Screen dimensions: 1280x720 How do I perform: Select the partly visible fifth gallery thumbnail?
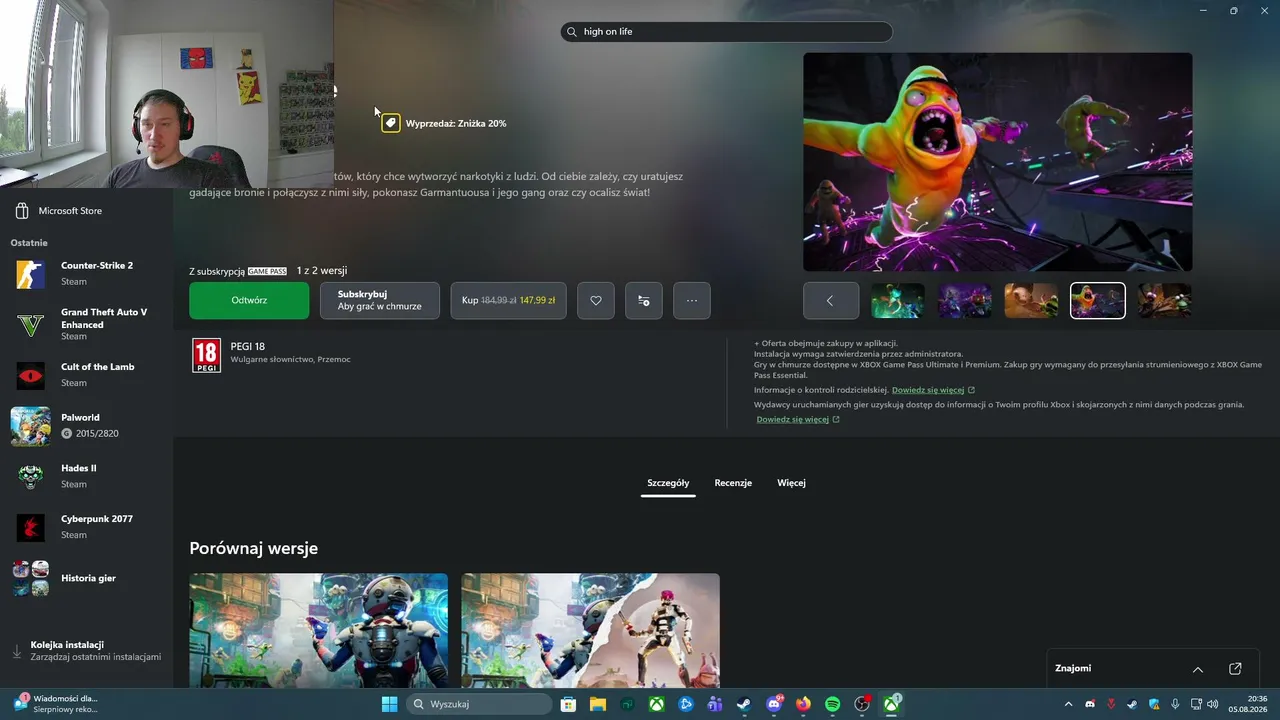click(x=1165, y=300)
